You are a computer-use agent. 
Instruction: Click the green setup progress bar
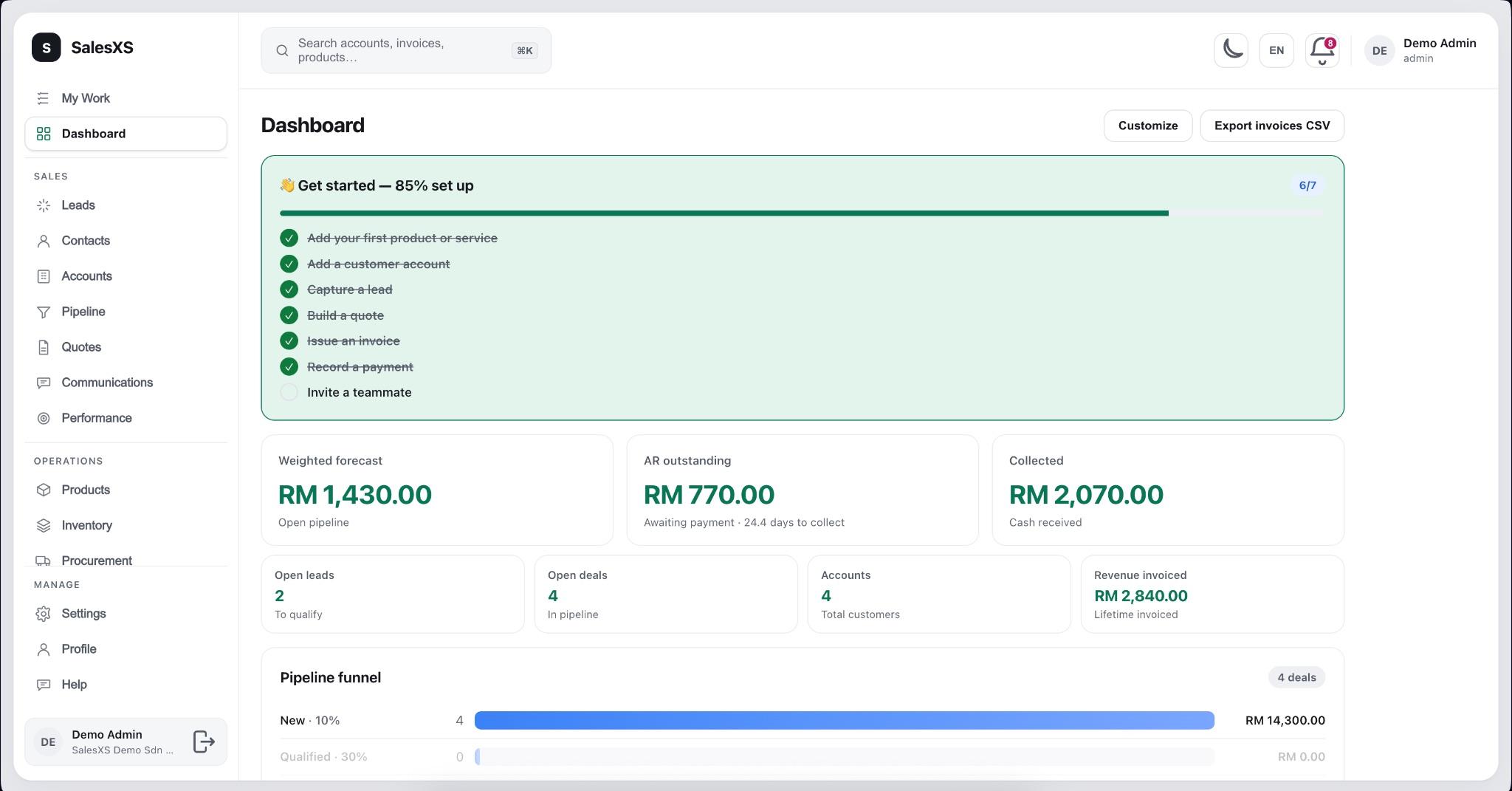724,213
